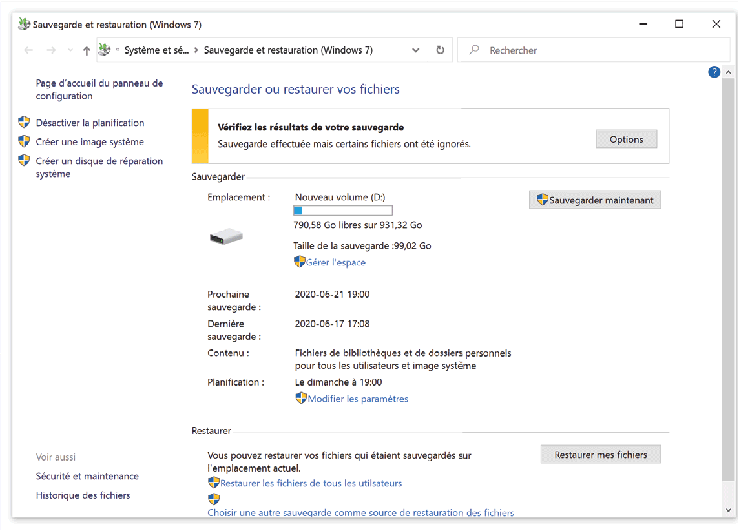Click shield icon above 'Choisir une autre sauvegarde'
This screenshot has width=750, height=531.
[x=214, y=499]
